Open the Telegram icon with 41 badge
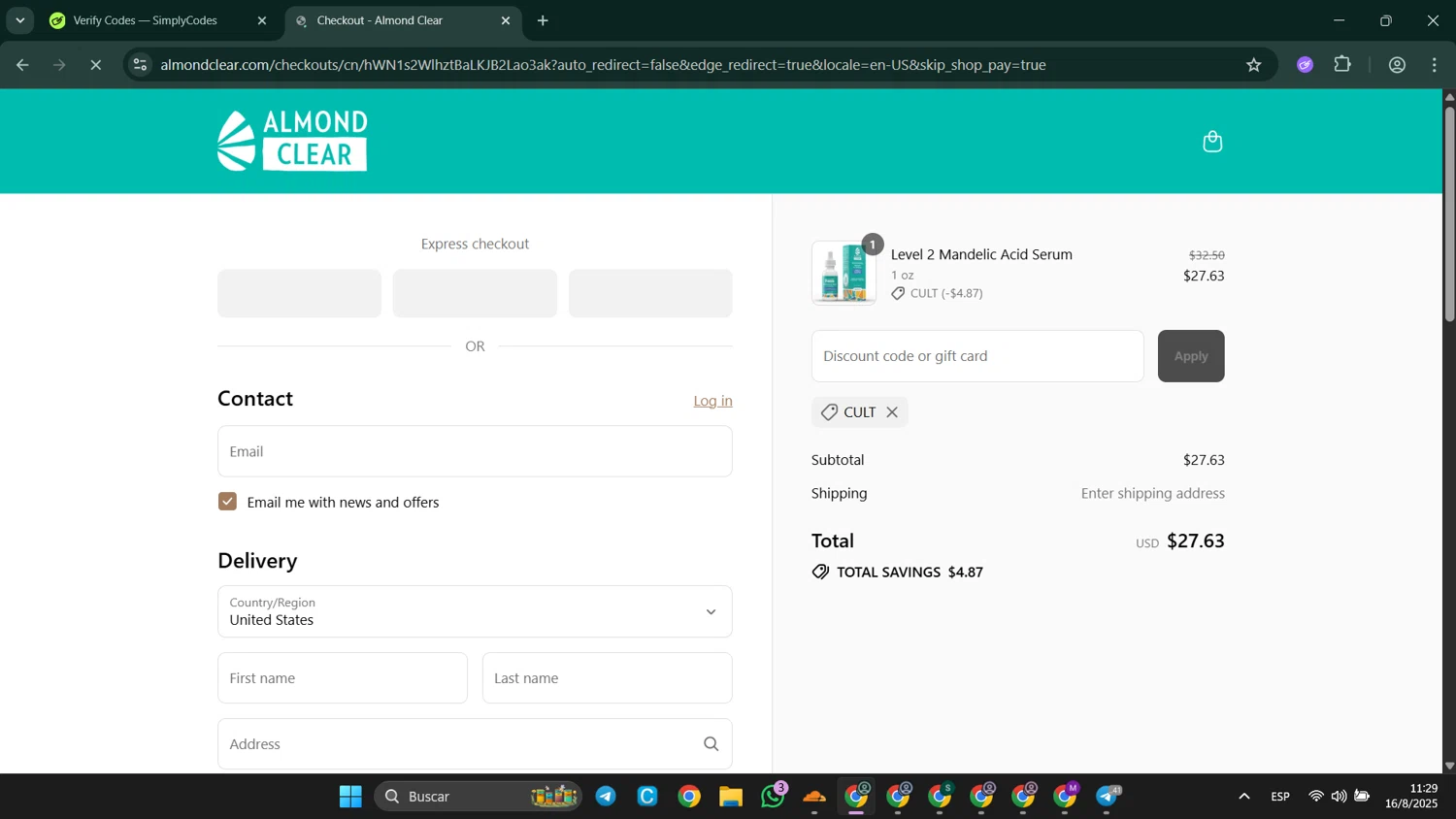Screen dimensions: 1456x819 point(1108,797)
